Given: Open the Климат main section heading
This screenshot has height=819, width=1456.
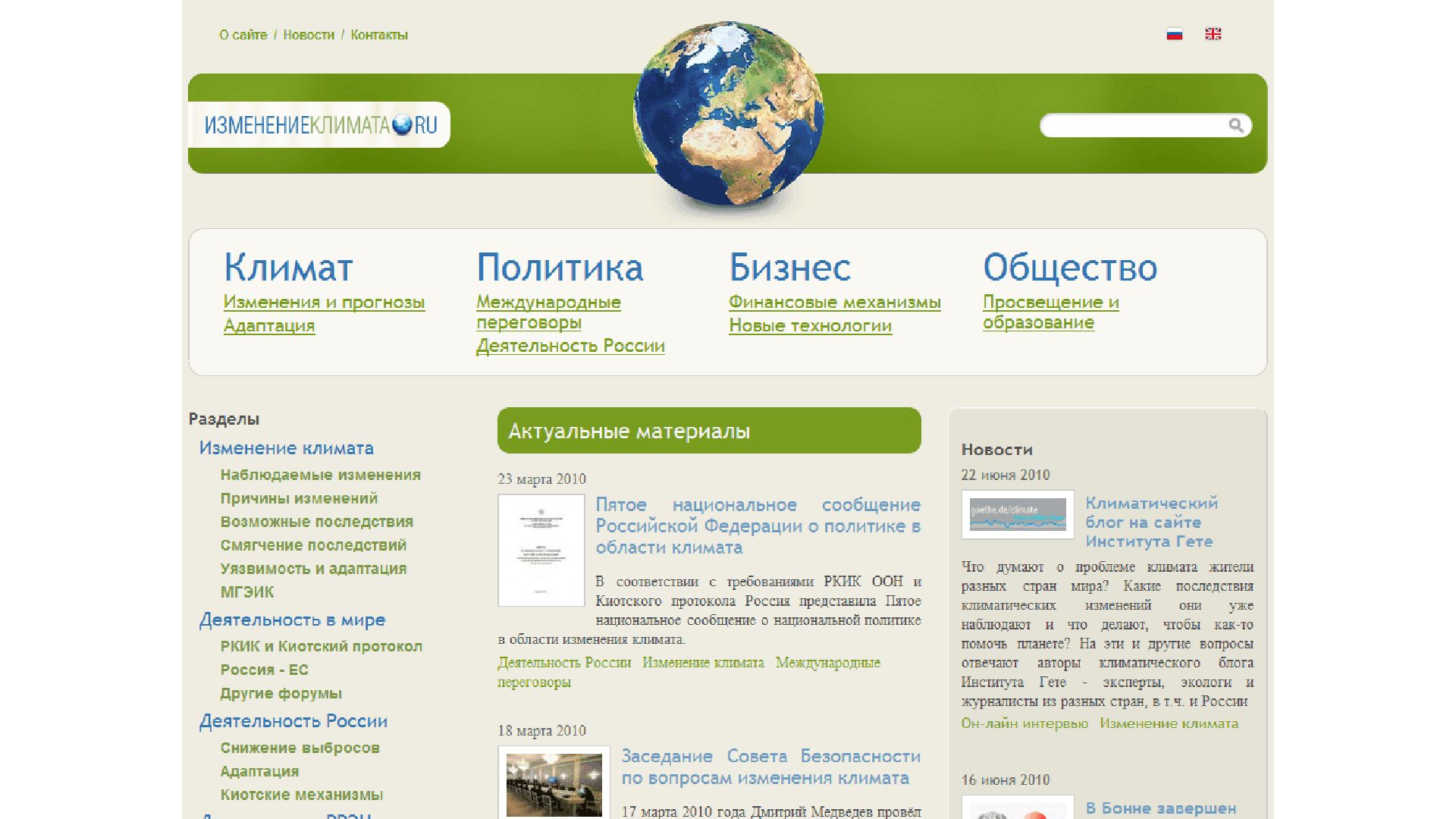Looking at the screenshot, I should tap(288, 268).
